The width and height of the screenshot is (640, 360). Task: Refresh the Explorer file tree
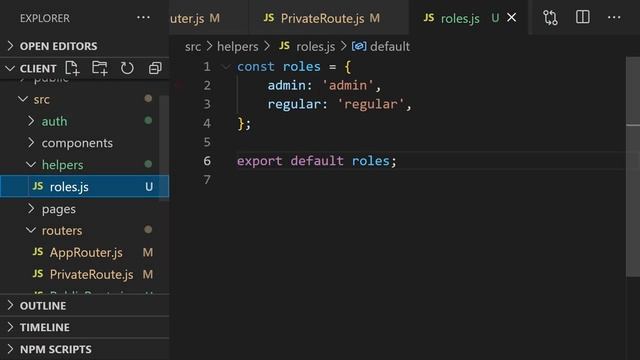coord(127,68)
